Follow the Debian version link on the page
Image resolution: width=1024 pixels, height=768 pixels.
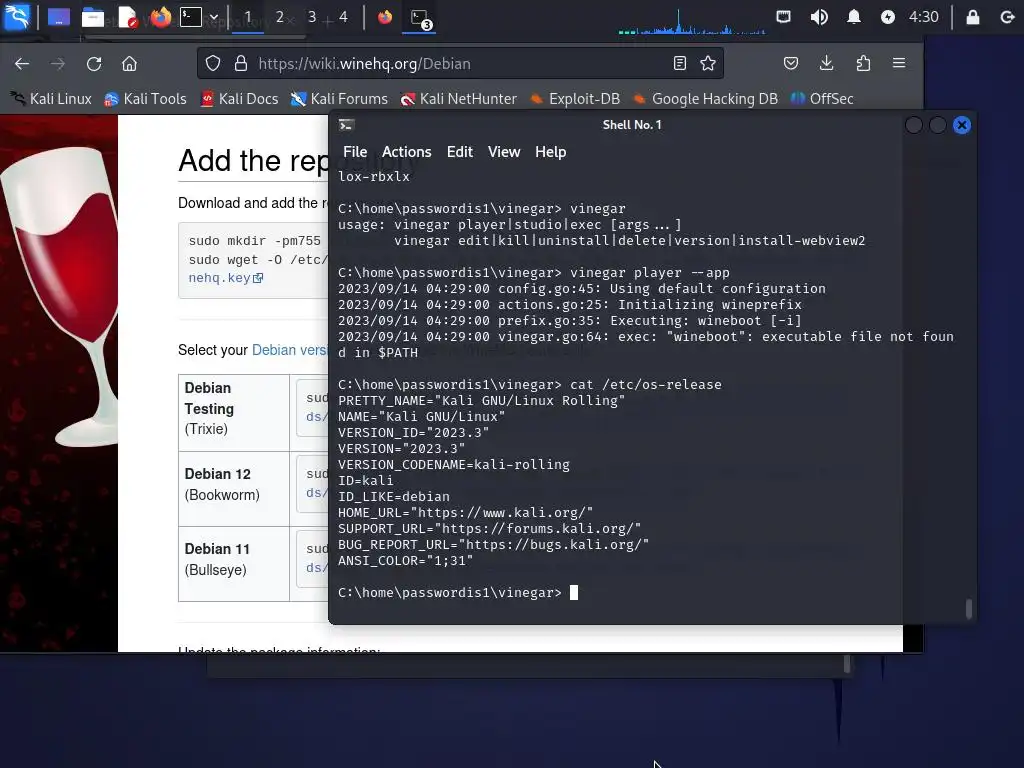point(289,350)
